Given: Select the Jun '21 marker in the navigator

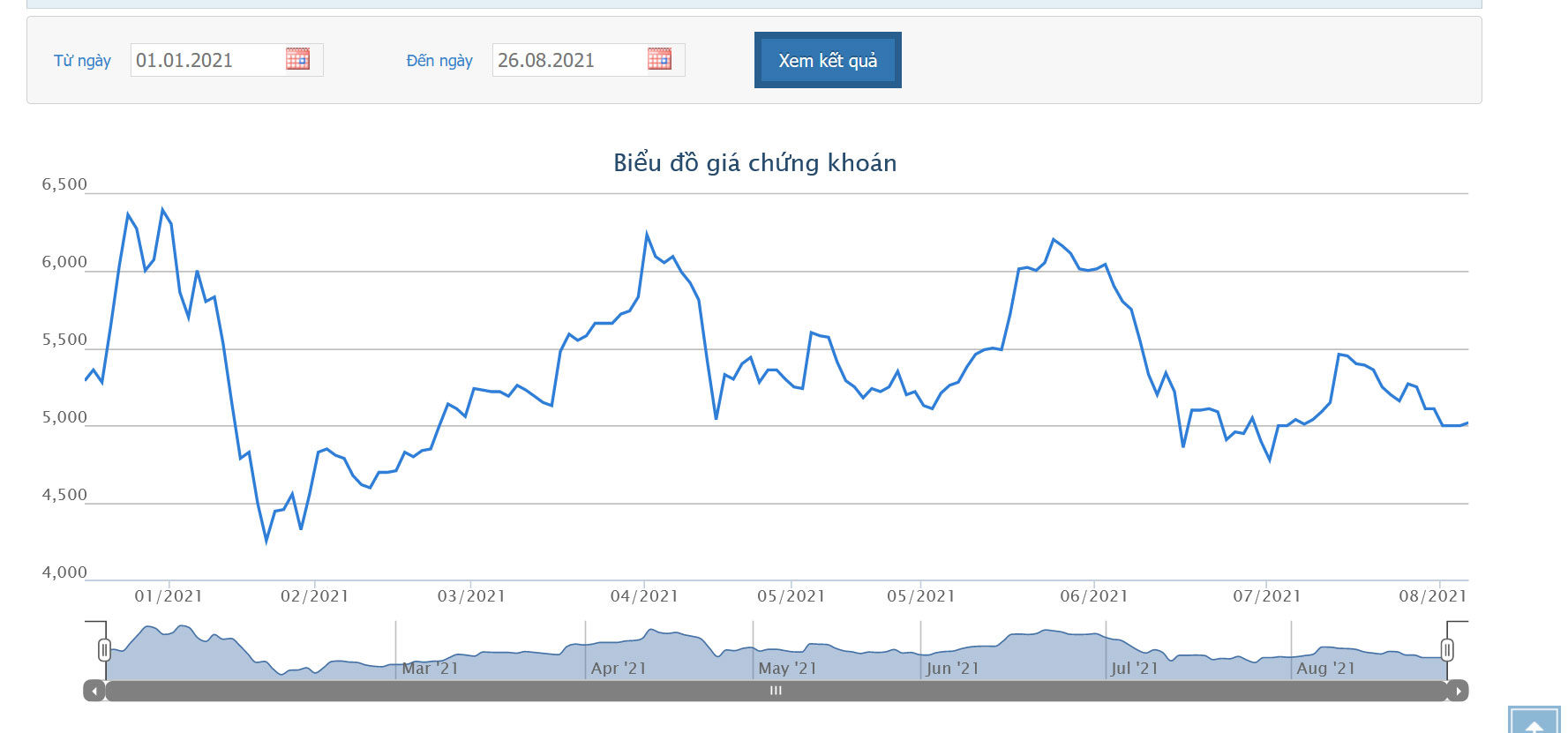Looking at the screenshot, I should pyautogui.click(x=952, y=669).
